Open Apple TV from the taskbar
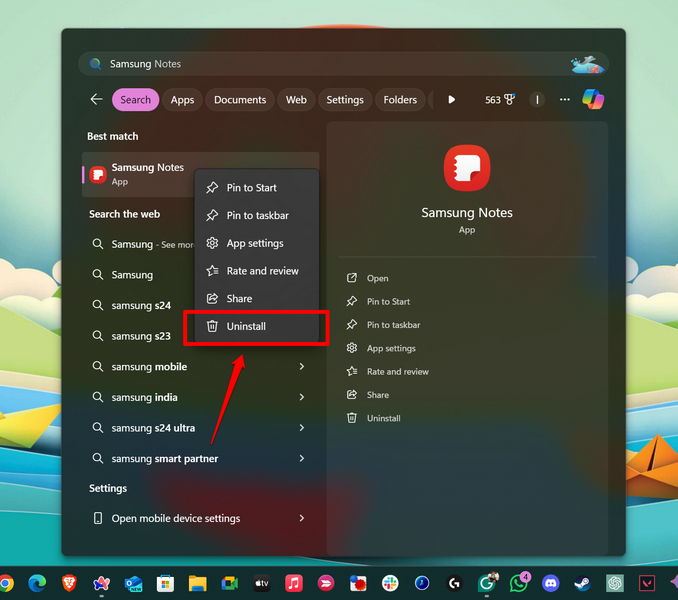The width and height of the screenshot is (678, 600). click(x=262, y=584)
